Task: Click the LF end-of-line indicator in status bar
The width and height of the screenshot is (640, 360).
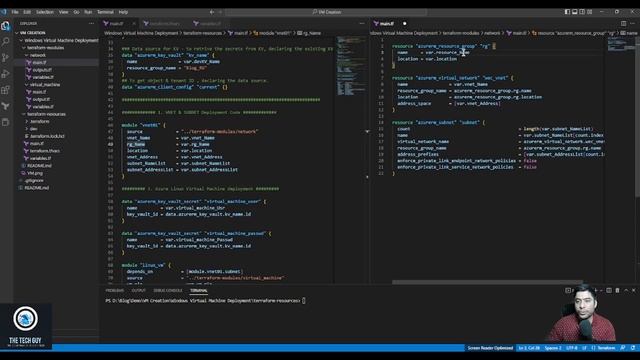Action: tap(584, 348)
